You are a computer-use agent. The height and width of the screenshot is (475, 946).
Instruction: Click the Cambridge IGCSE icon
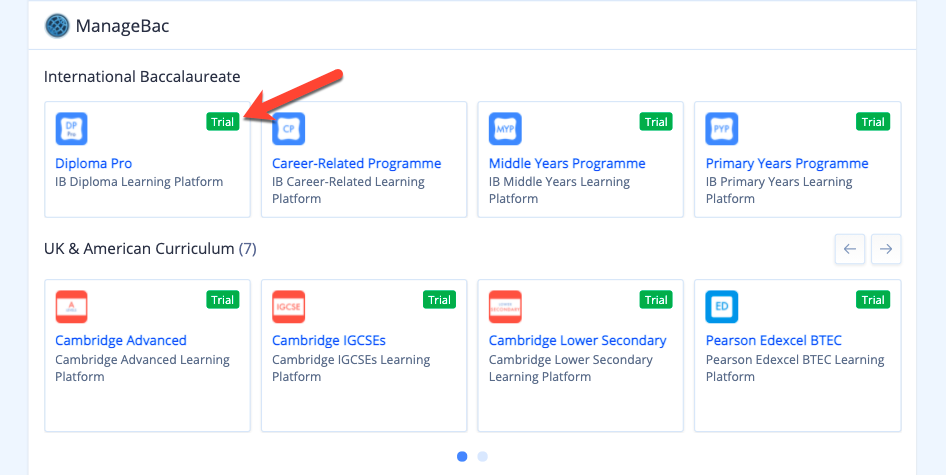pyautogui.click(x=288, y=307)
